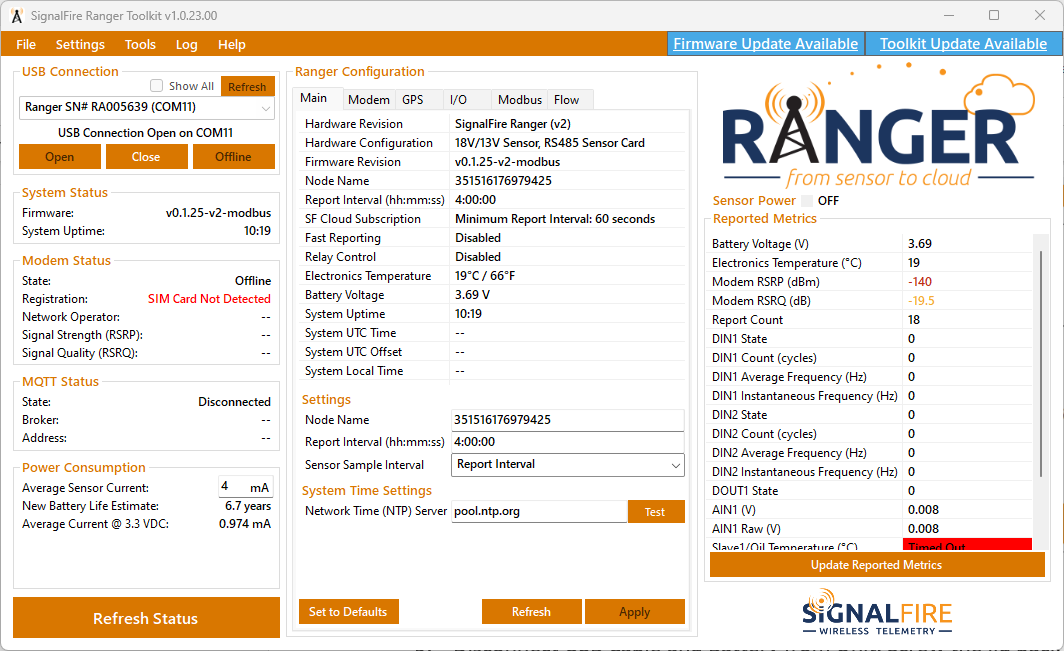Click the Modem RSRQ value -19.5
The width and height of the screenshot is (1064, 651).
click(922, 301)
